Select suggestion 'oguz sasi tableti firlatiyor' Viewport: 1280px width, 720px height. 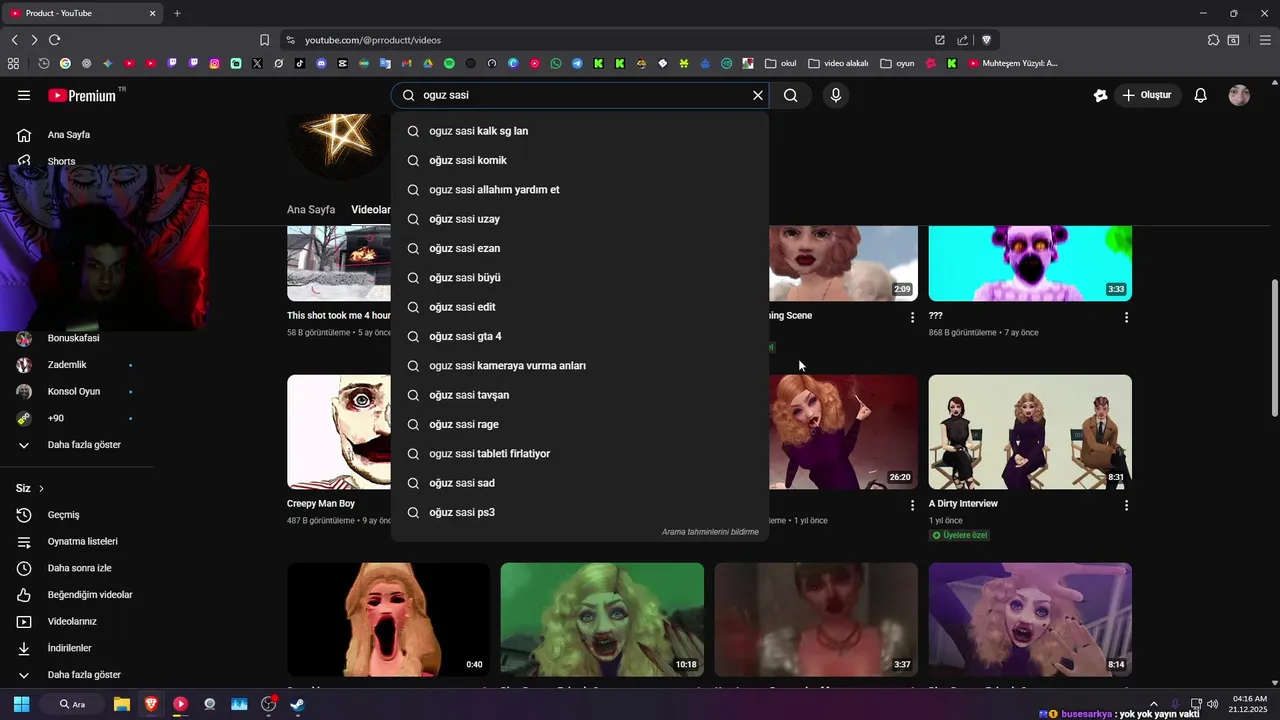pos(580,454)
